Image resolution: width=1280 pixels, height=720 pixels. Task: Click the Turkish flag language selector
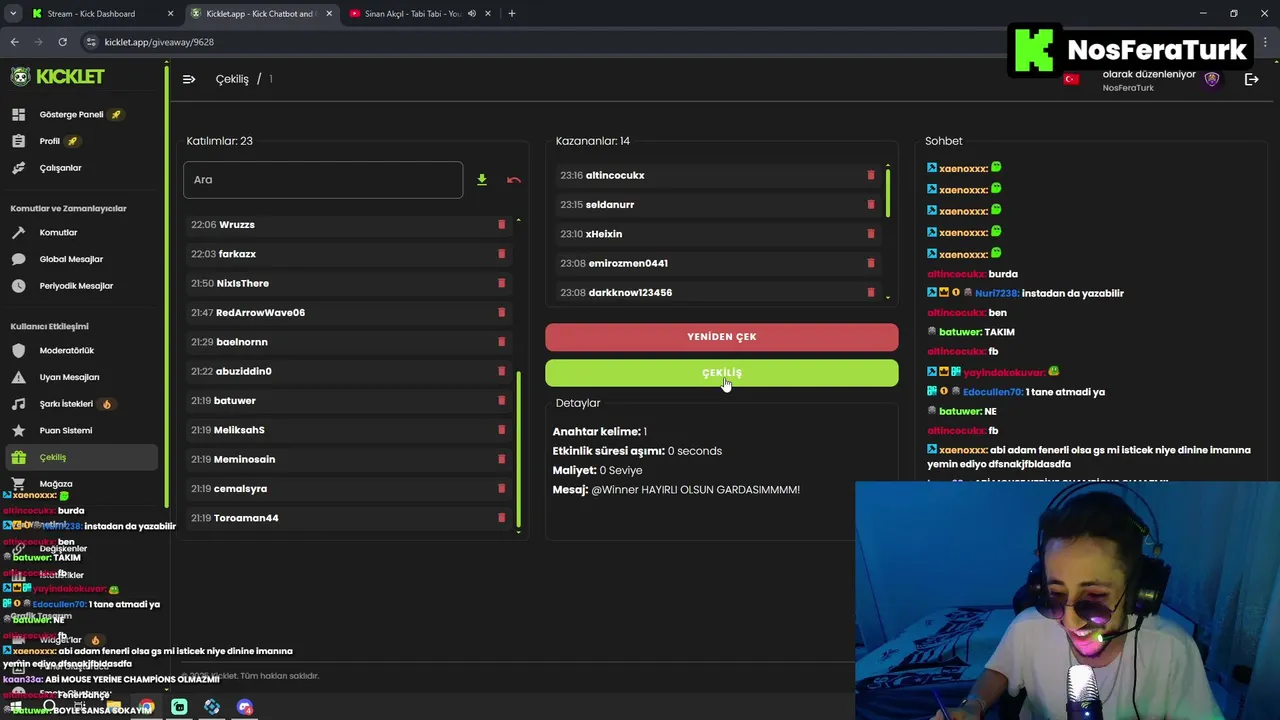[x=1071, y=79]
